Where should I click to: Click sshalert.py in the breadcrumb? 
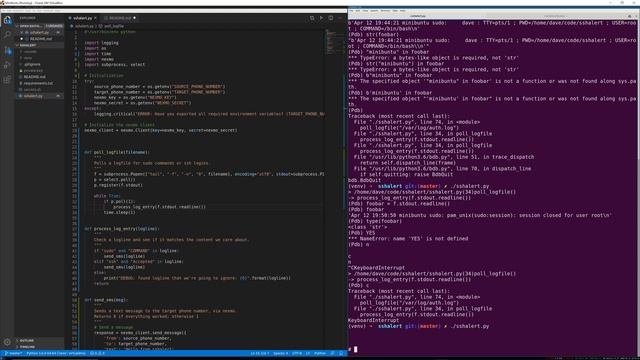tap(83, 26)
